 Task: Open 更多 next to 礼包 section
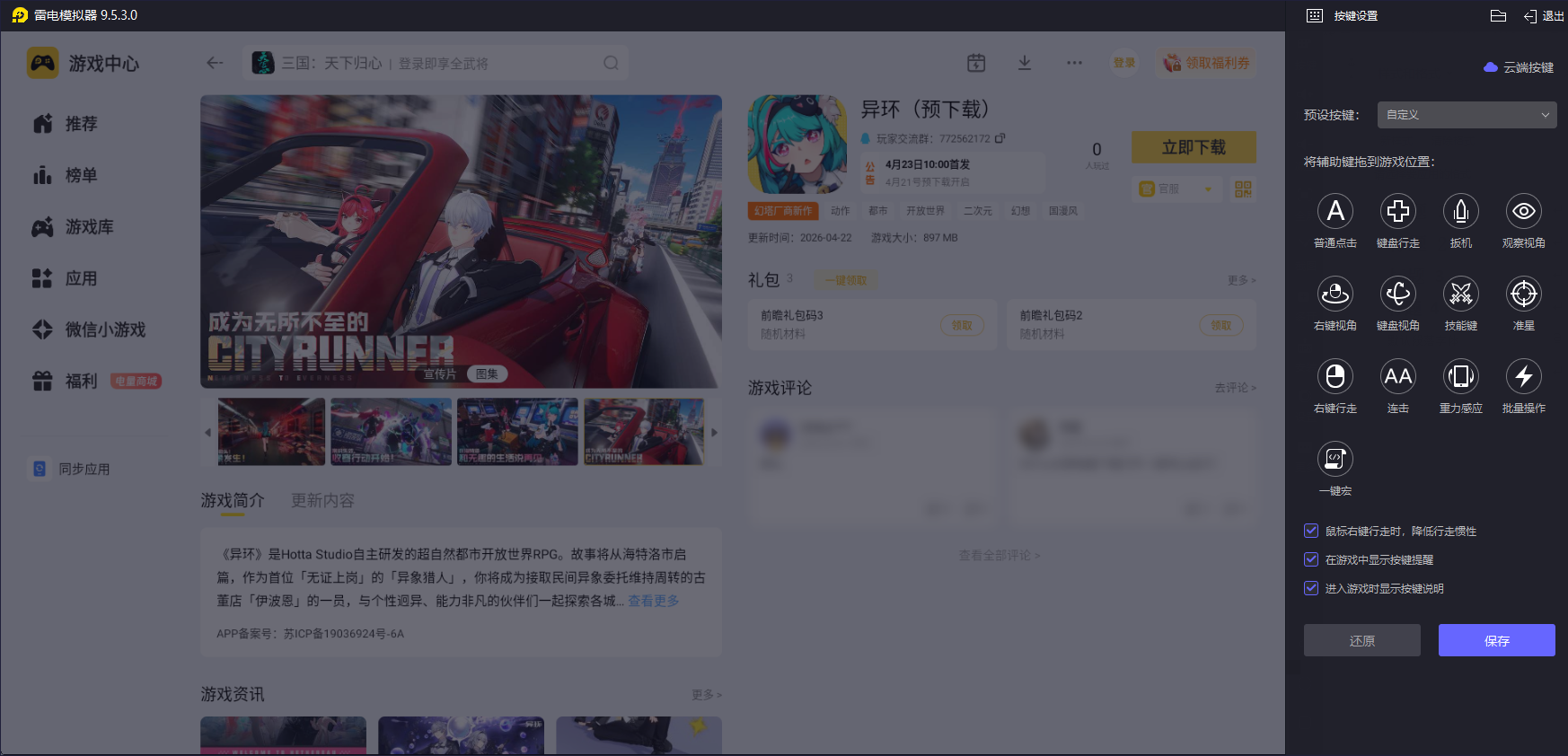(1241, 280)
